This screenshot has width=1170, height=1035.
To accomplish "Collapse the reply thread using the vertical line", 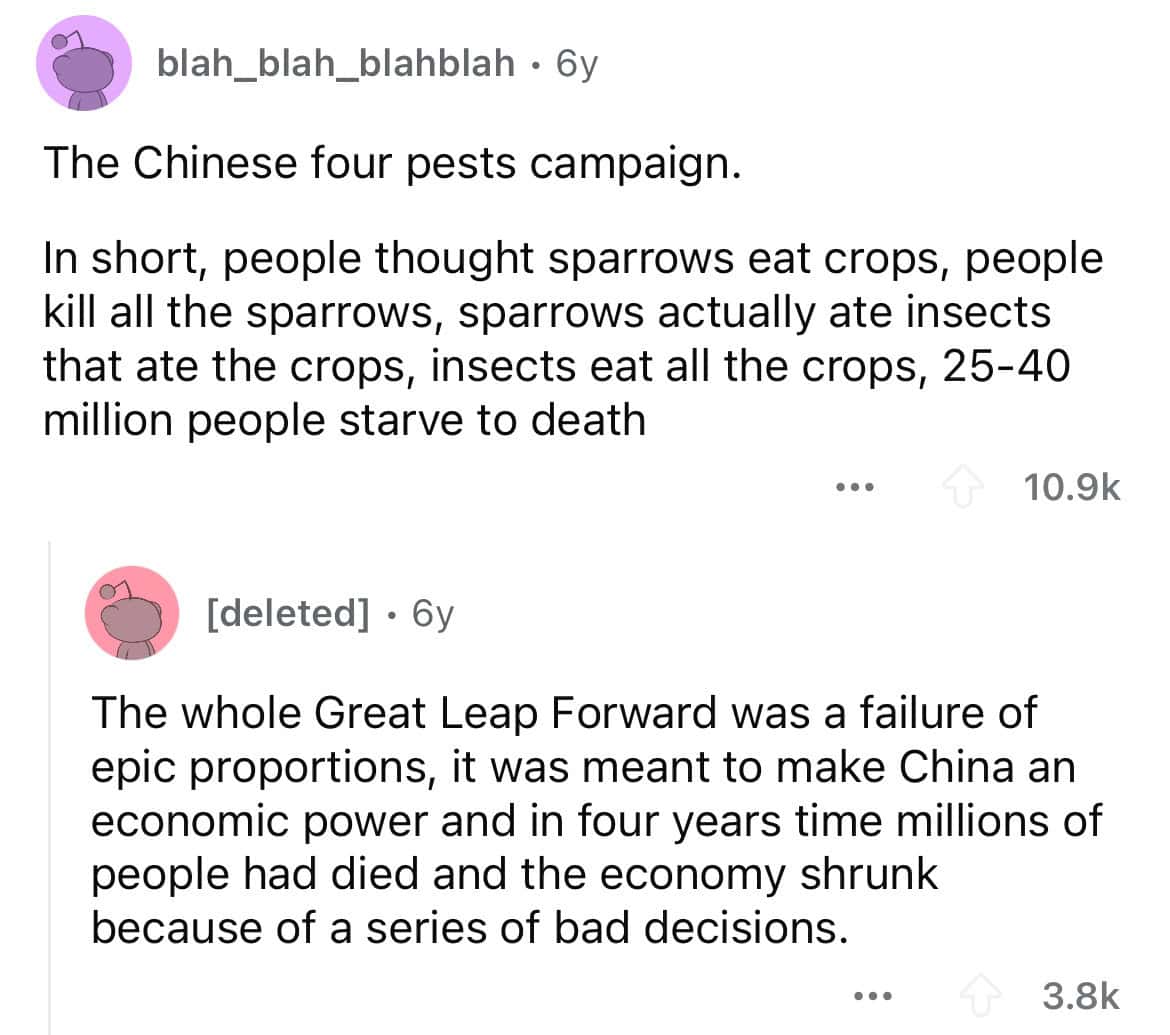I will point(50,780).
